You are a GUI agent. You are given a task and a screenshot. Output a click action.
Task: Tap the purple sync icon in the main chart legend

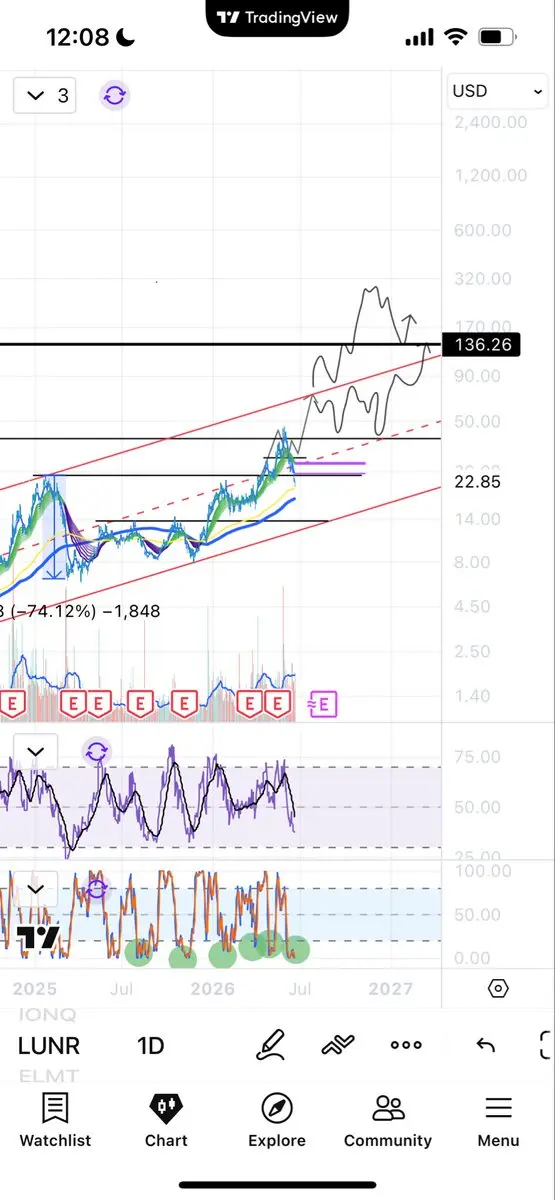point(114,96)
